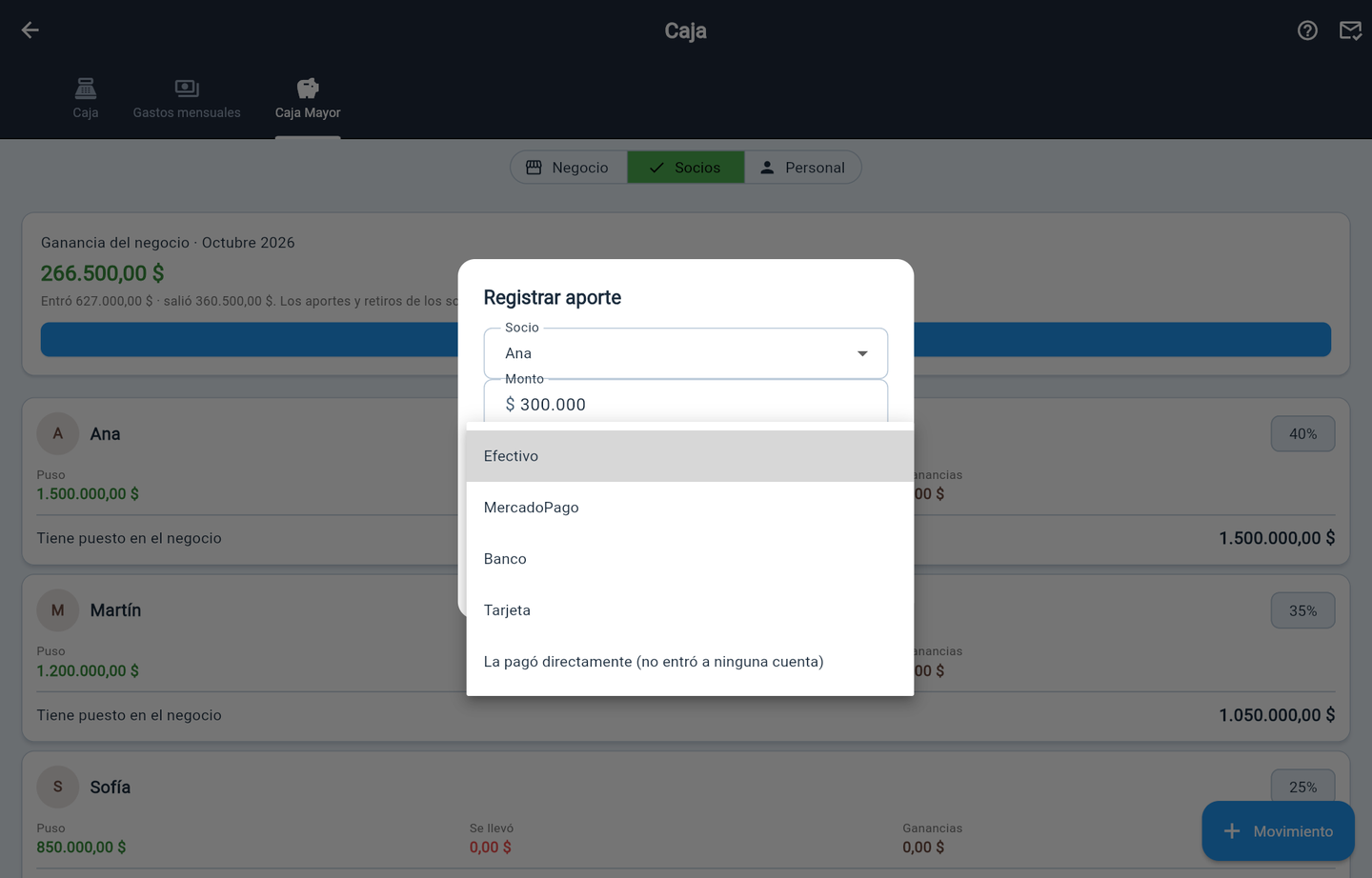
Task: Click Martín's 1.200.000,00 $ Puso amount
Action: tap(88, 671)
